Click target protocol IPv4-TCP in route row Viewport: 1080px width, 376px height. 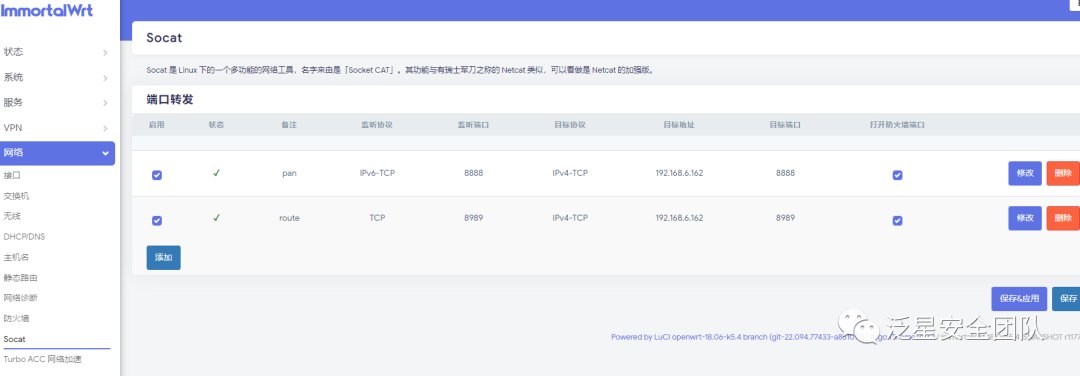point(570,218)
